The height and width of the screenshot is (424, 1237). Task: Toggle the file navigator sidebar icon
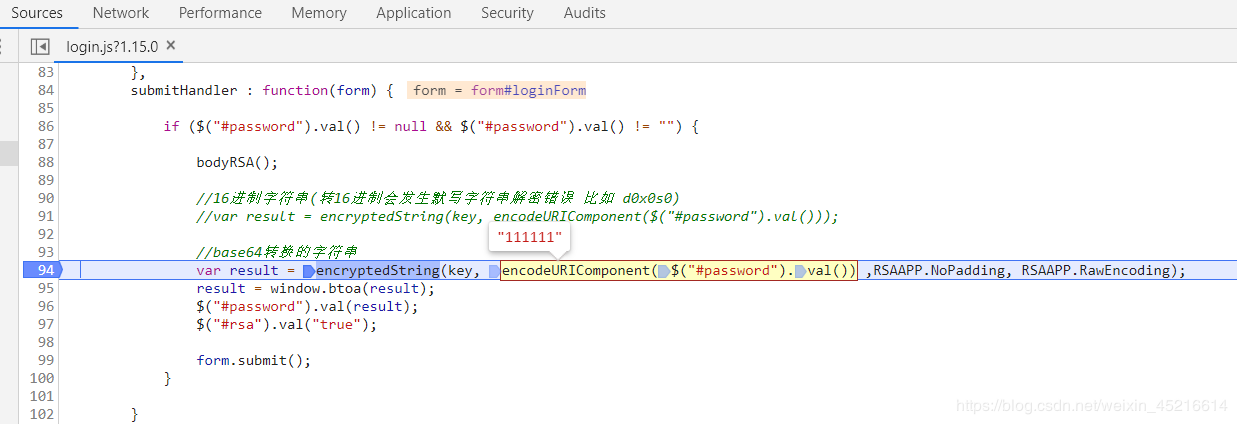(40, 47)
